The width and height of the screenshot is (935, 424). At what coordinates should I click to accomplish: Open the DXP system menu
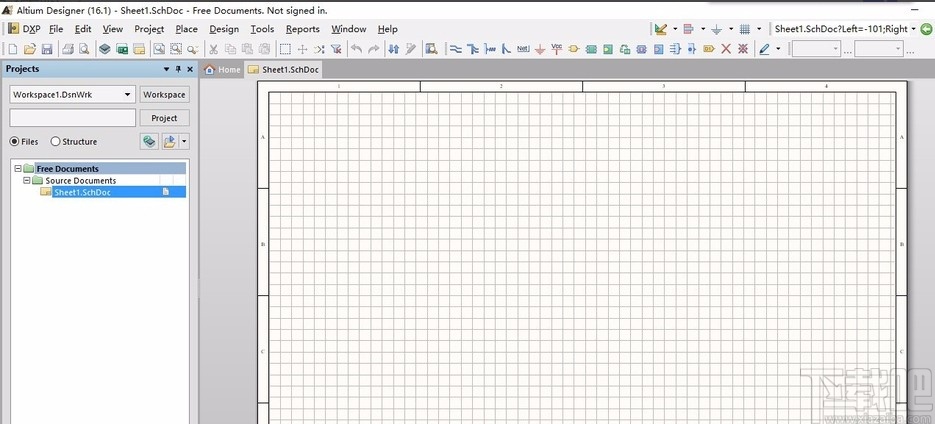24,29
